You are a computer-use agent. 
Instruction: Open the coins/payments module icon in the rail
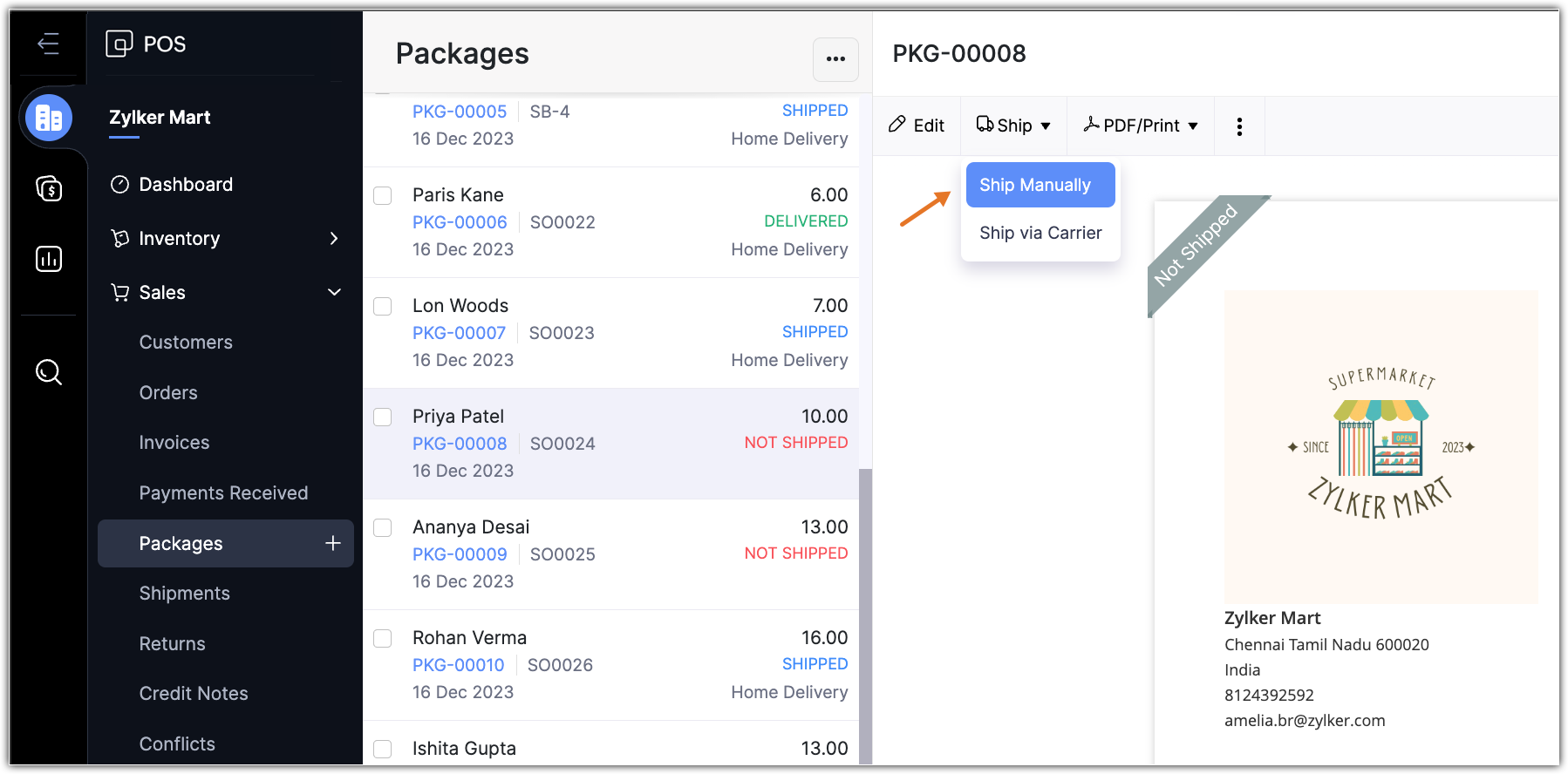tap(49, 188)
